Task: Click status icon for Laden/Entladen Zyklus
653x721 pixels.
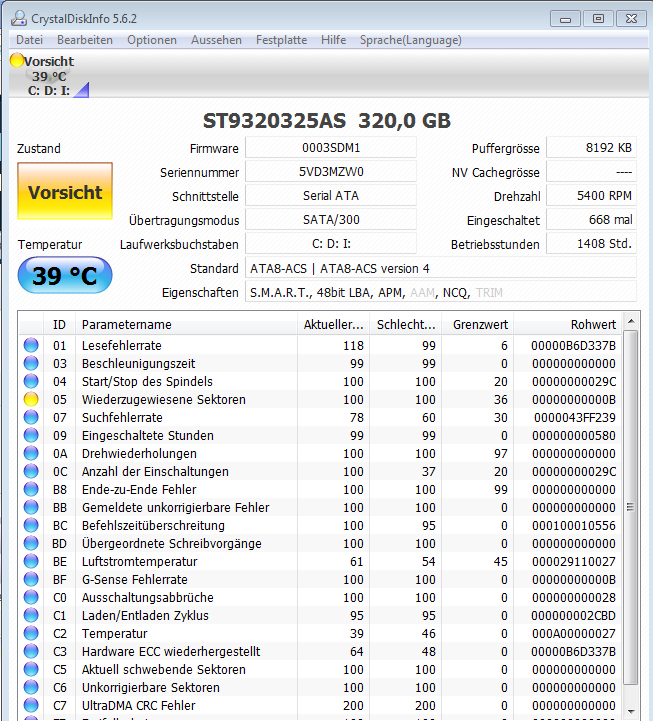Action: 31,615
